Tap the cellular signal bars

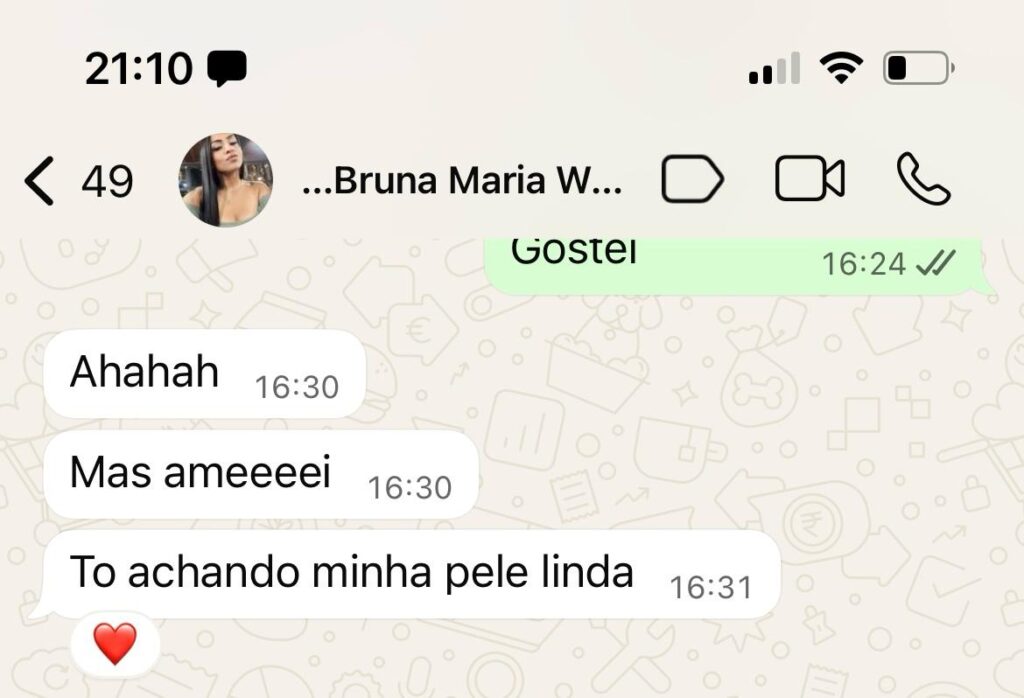[x=775, y=68]
